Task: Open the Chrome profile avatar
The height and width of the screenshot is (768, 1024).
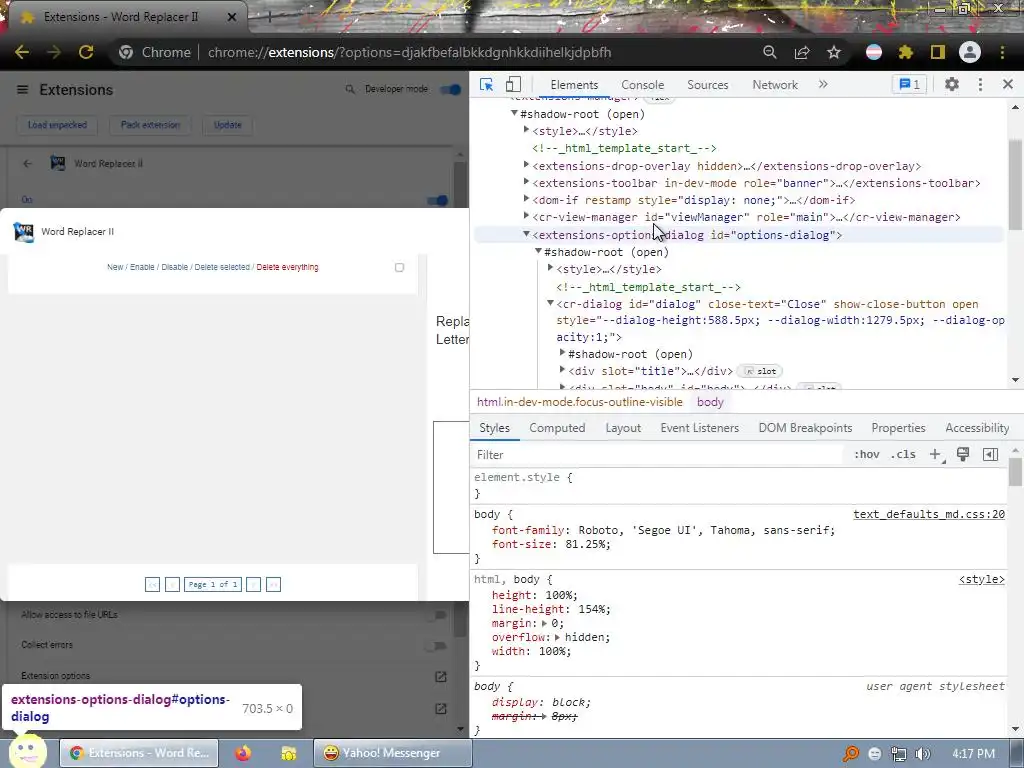Action: pos(970,52)
